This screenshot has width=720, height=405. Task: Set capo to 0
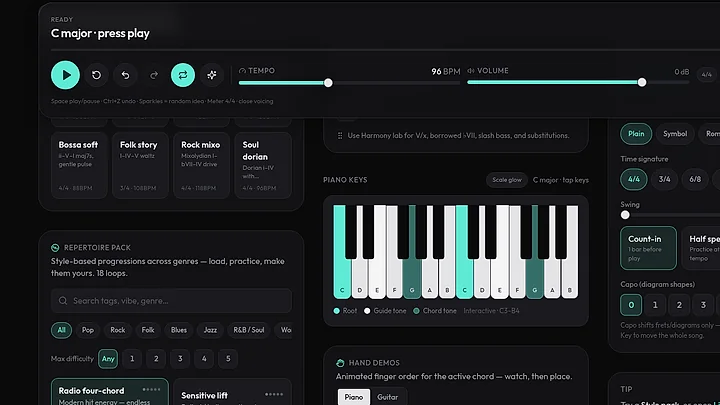point(631,305)
